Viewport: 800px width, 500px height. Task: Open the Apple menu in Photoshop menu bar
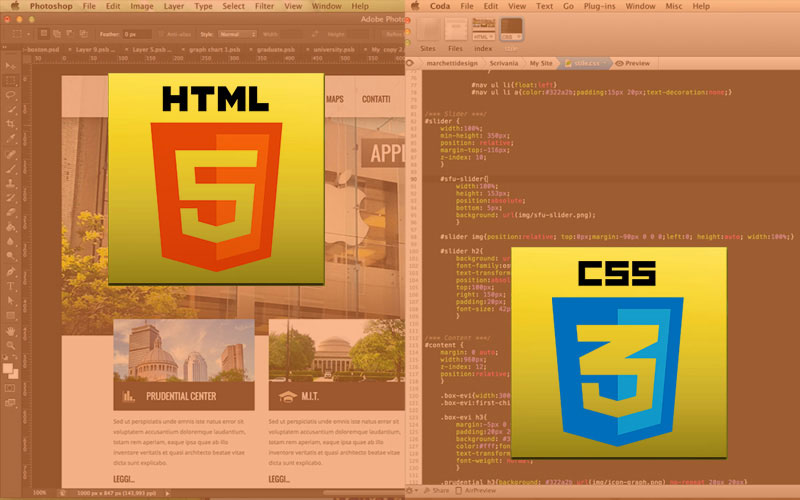click(x=15, y=6)
